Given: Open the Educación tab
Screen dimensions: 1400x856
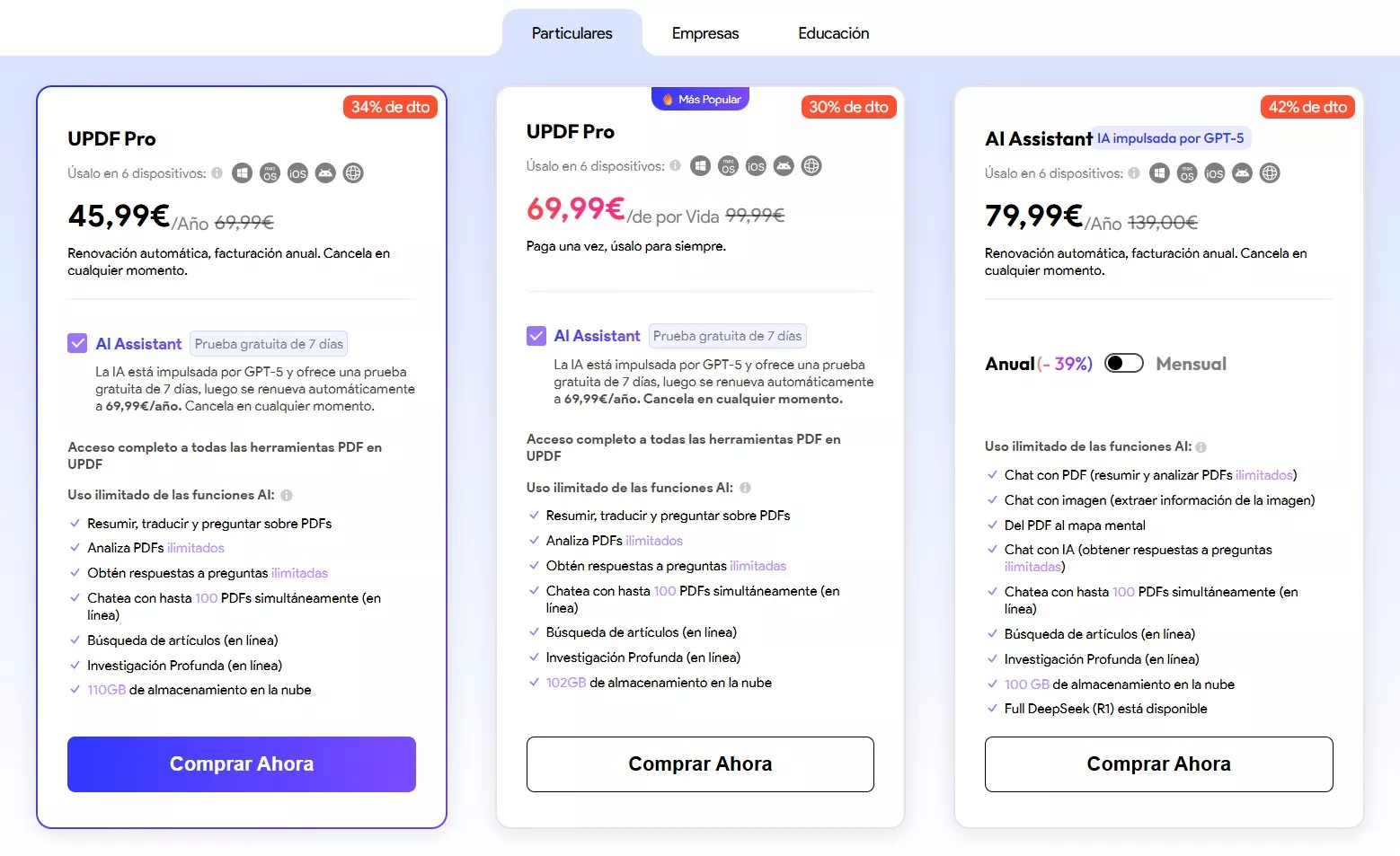Looking at the screenshot, I should tap(833, 33).
